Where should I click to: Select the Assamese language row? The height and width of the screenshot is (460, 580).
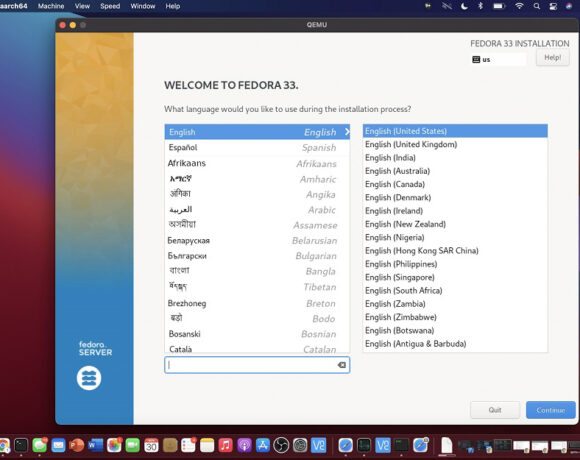pyautogui.click(x=257, y=225)
